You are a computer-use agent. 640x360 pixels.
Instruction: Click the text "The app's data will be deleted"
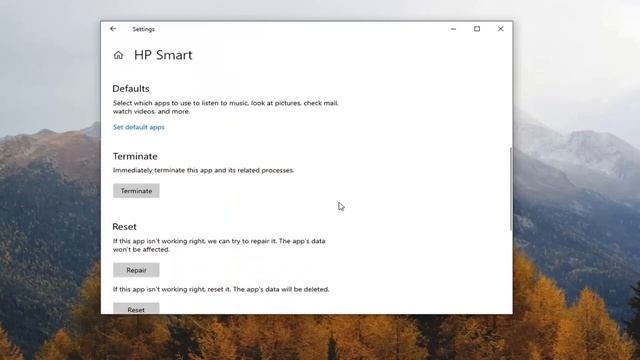281,289
